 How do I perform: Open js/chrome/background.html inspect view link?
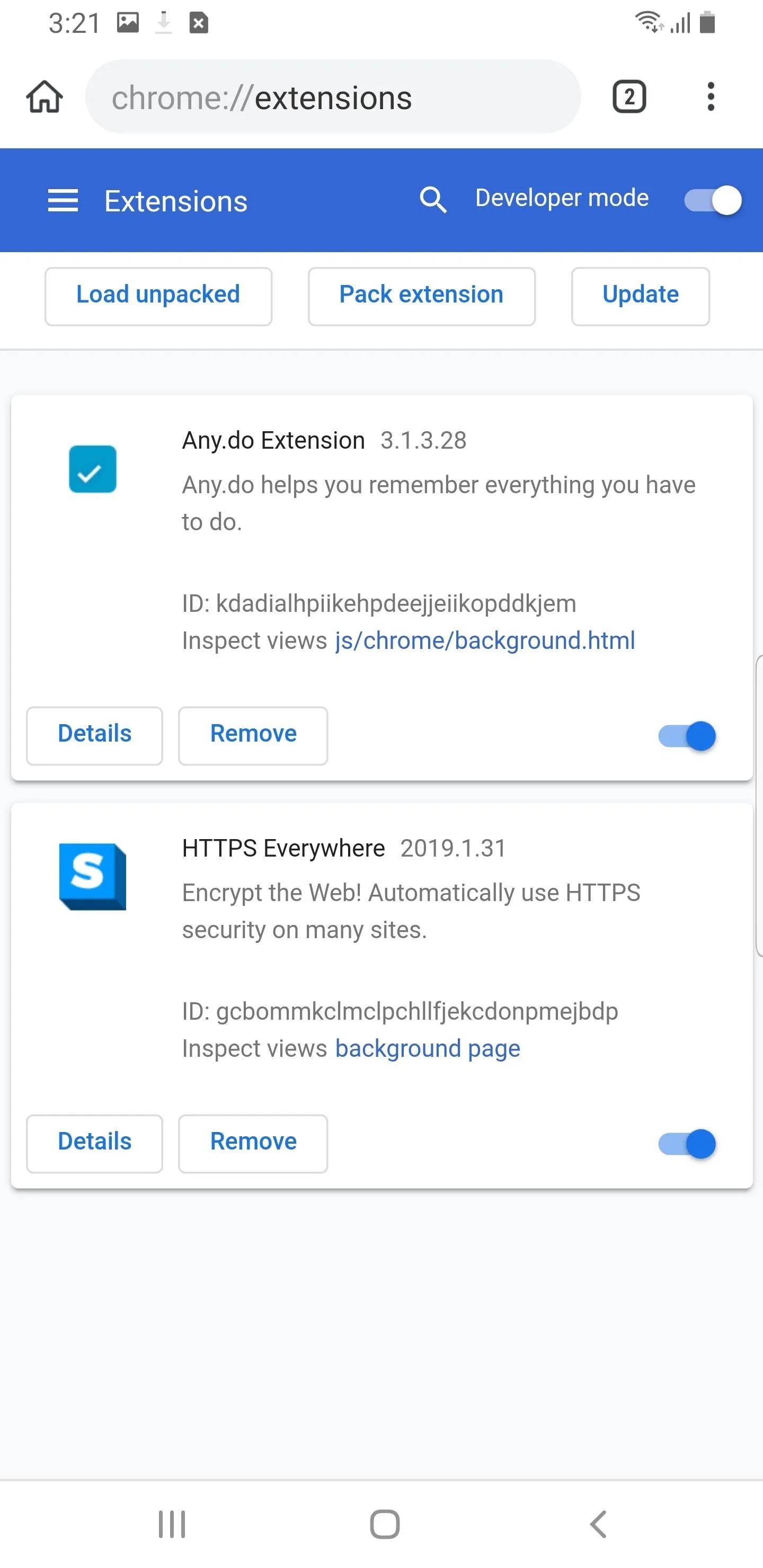click(x=485, y=640)
